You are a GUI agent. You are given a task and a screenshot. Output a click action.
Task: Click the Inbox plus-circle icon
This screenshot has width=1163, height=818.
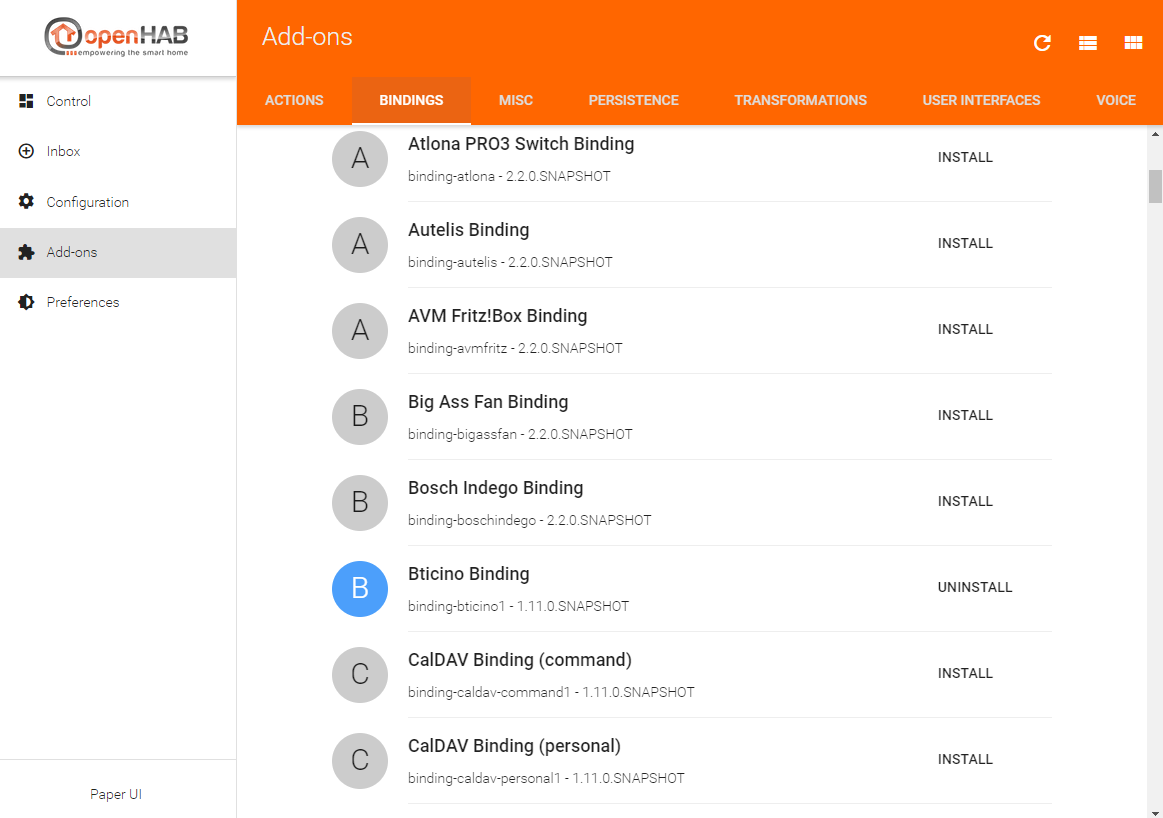pyautogui.click(x=26, y=151)
